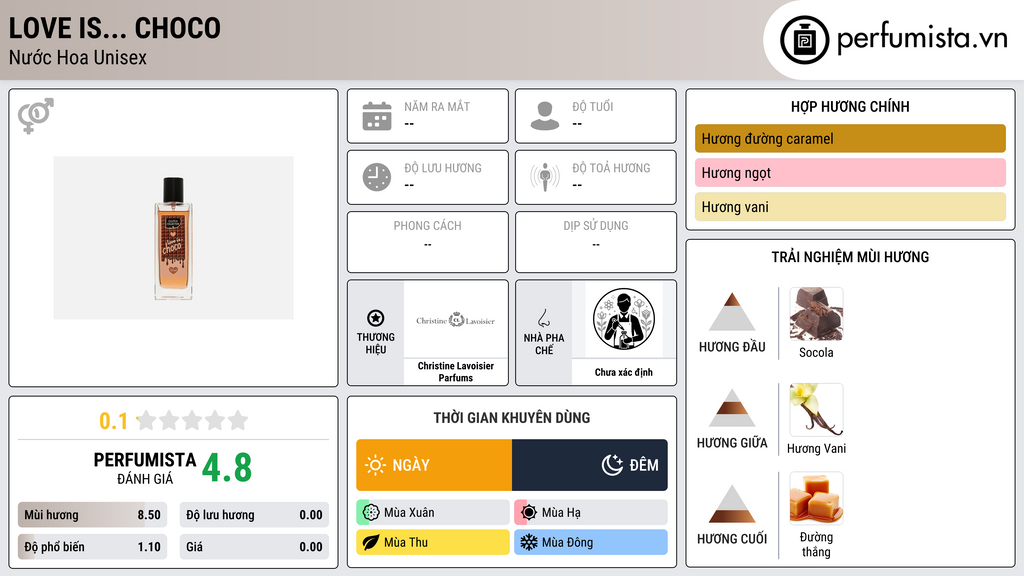Click the Hương giữa pyramid icon
Screen dimensions: 1024x576
pos(731,408)
